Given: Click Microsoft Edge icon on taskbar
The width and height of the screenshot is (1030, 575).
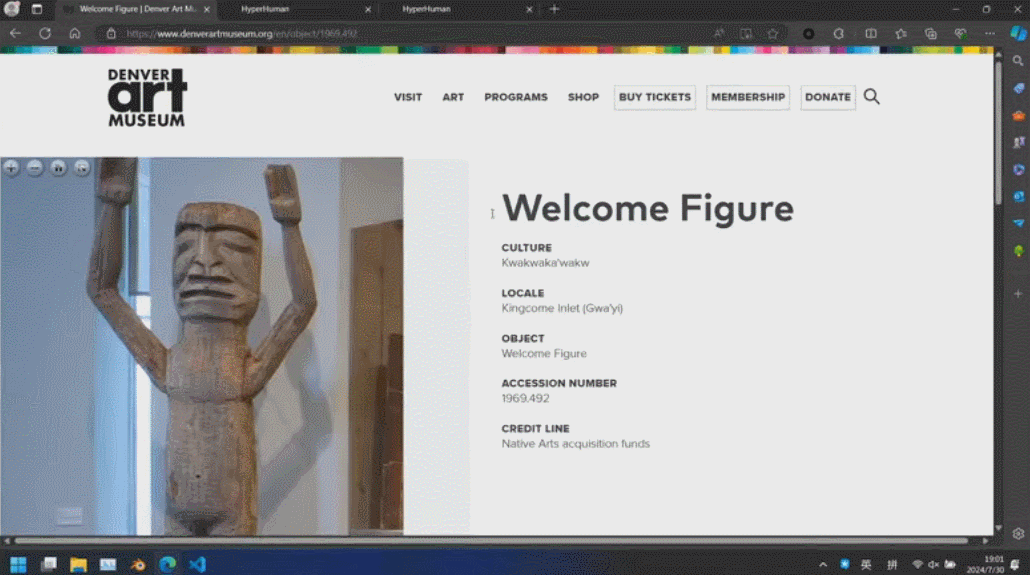Looking at the screenshot, I should click(168, 564).
